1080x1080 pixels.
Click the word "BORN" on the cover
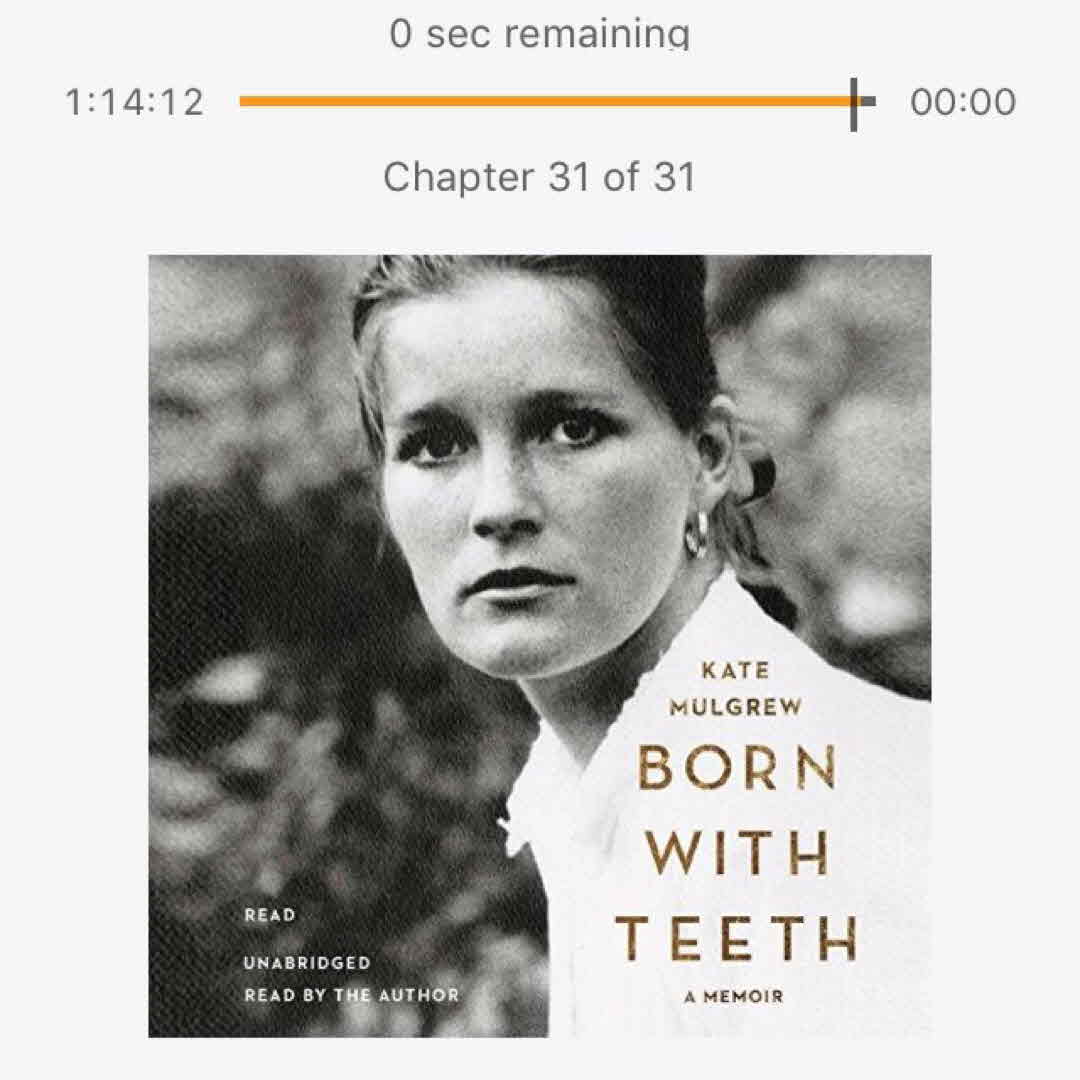(x=737, y=767)
